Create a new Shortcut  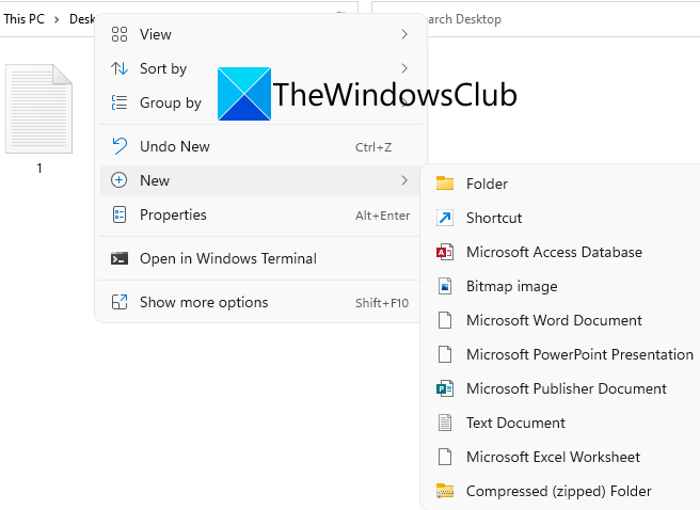tap(562, 218)
